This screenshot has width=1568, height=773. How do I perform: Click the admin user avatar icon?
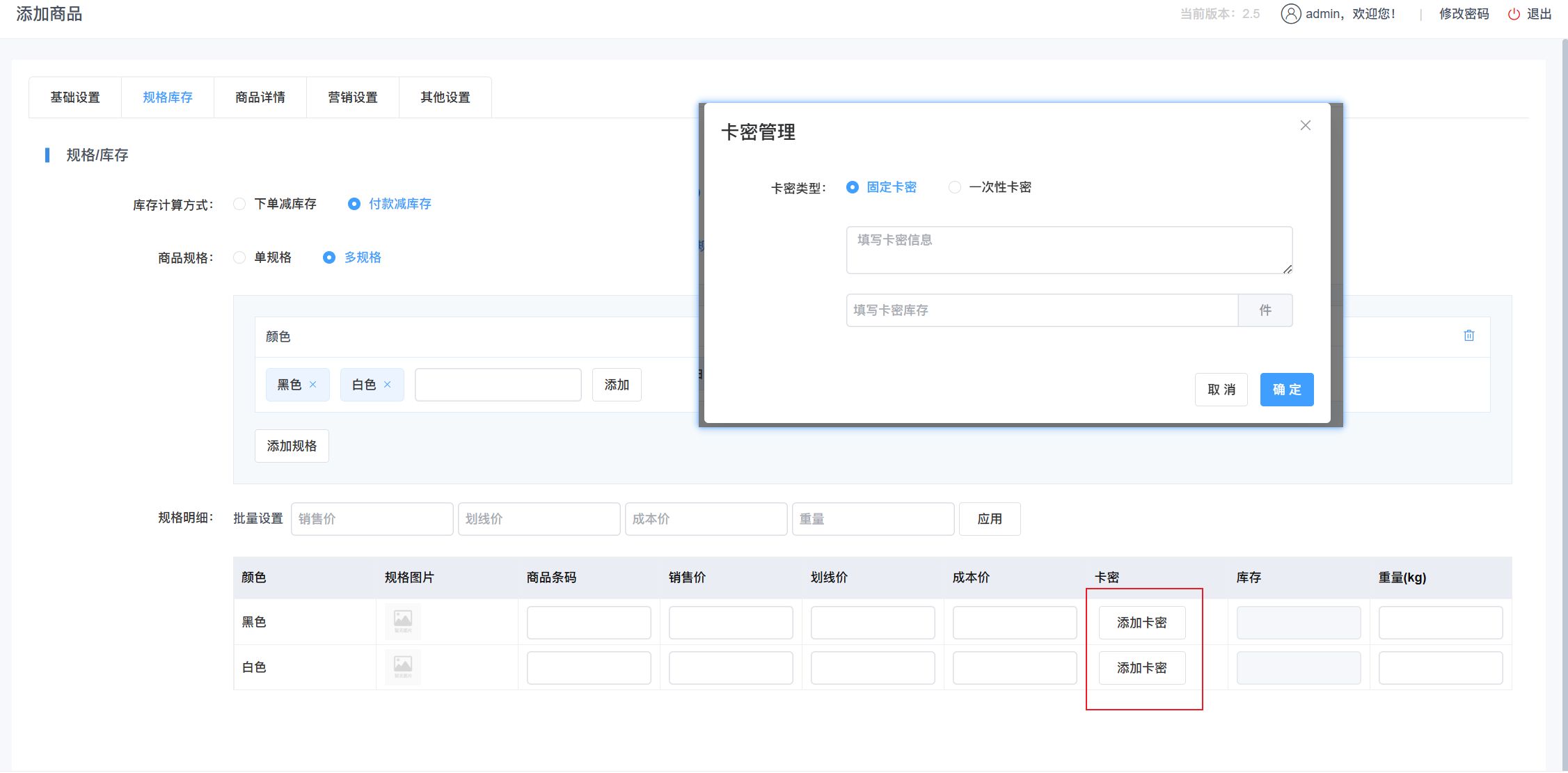(x=1290, y=14)
